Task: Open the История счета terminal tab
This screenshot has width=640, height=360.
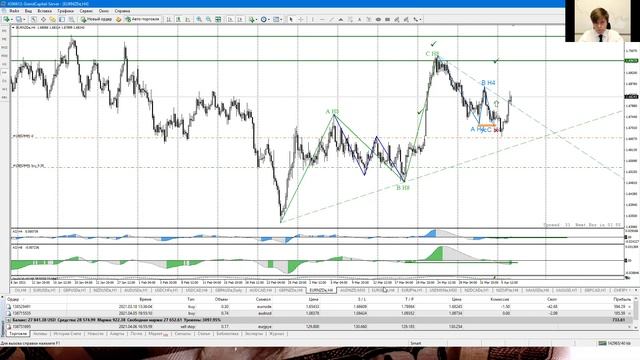Action: 67,334
